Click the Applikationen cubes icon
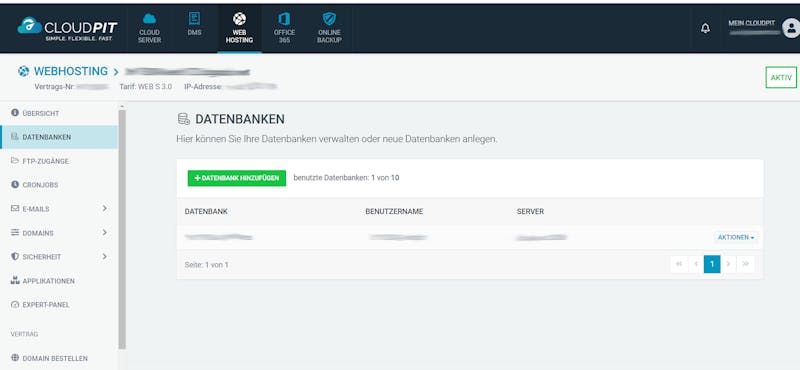The height and width of the screenshot is (370, 800). tap(15, 280)
